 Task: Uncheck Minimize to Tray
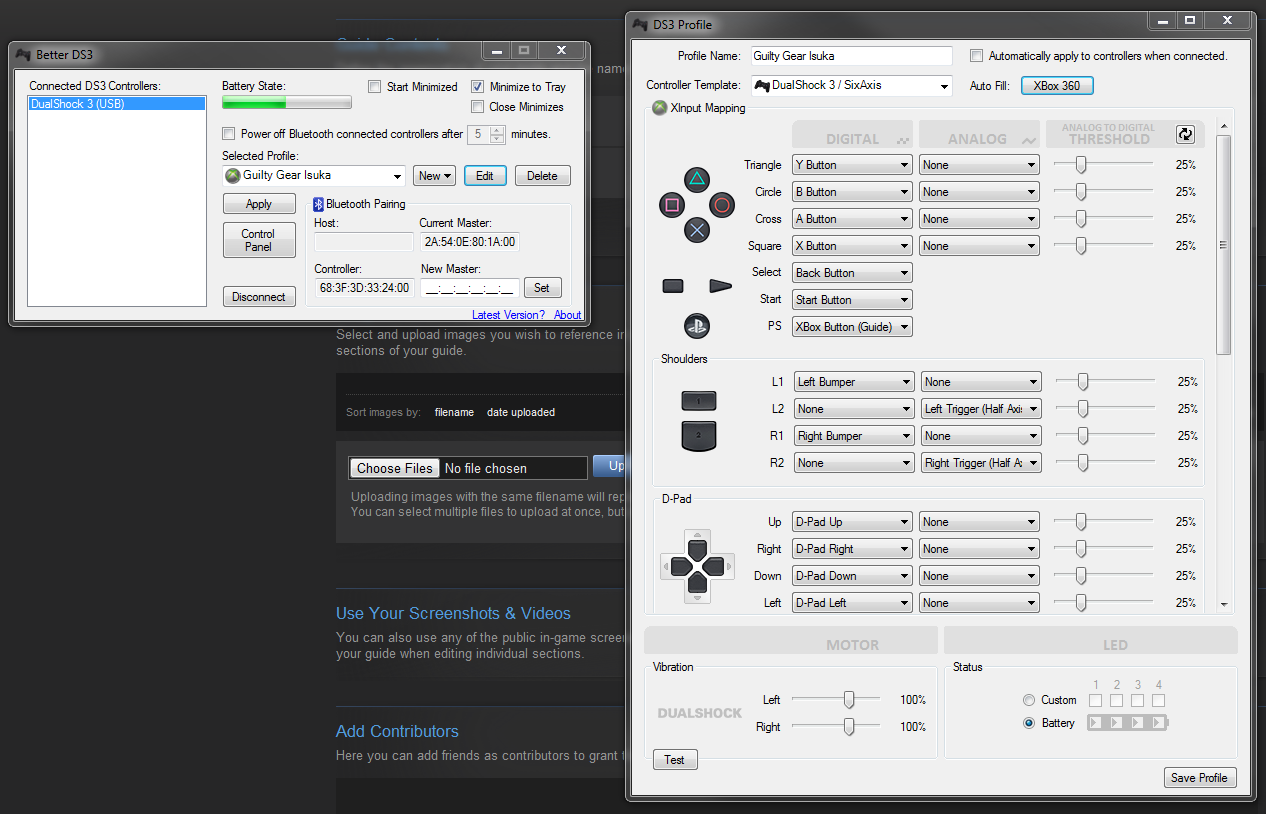coord(477,87)
